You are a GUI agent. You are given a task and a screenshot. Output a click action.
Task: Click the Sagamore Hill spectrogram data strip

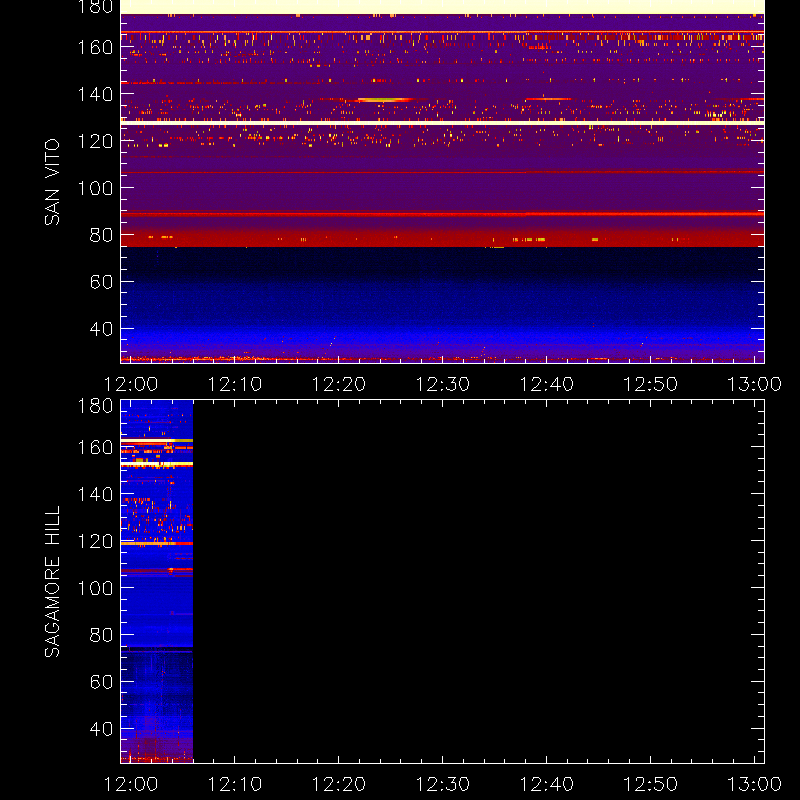157,582
